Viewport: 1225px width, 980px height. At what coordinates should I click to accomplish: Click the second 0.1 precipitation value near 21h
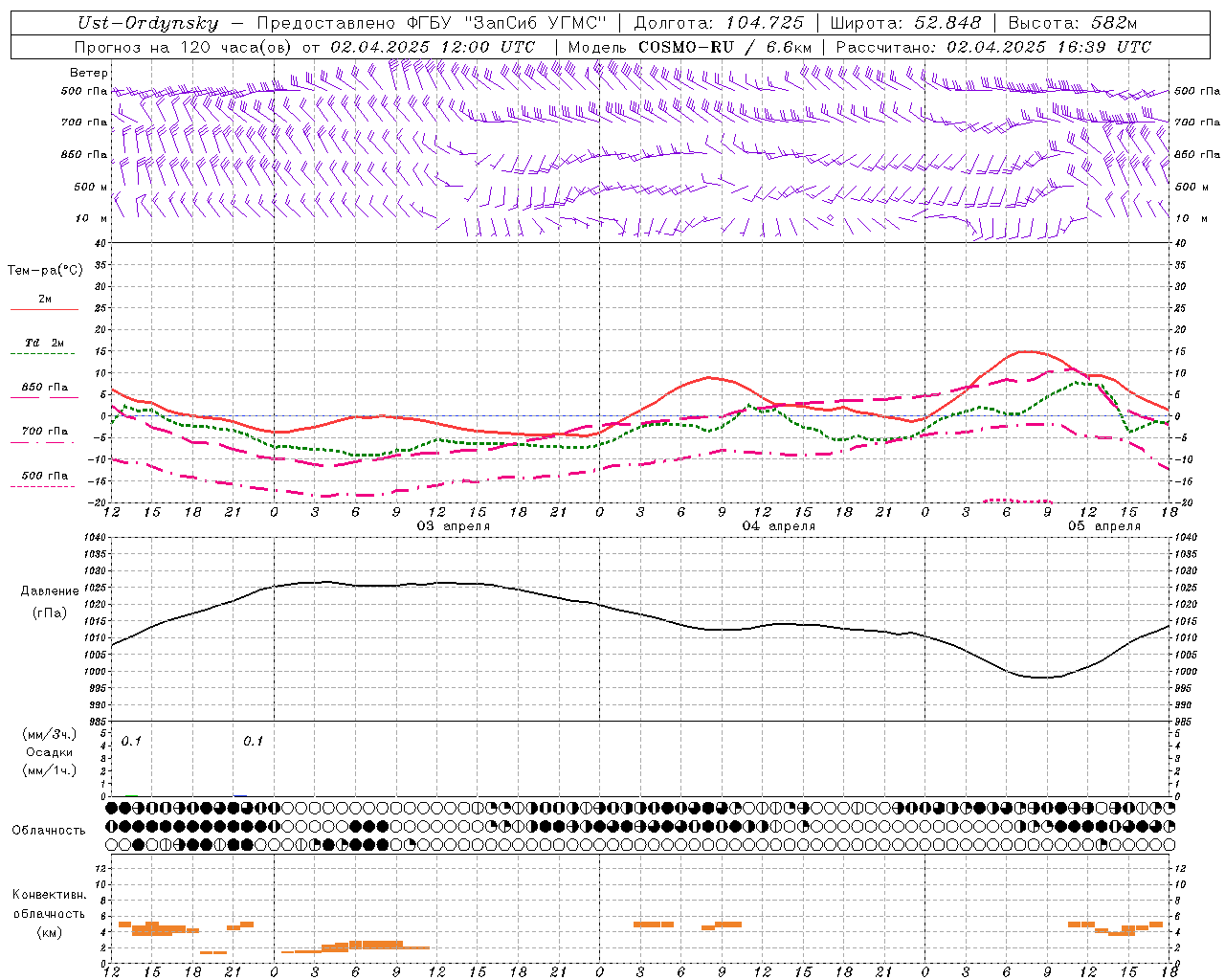(253, 742)
